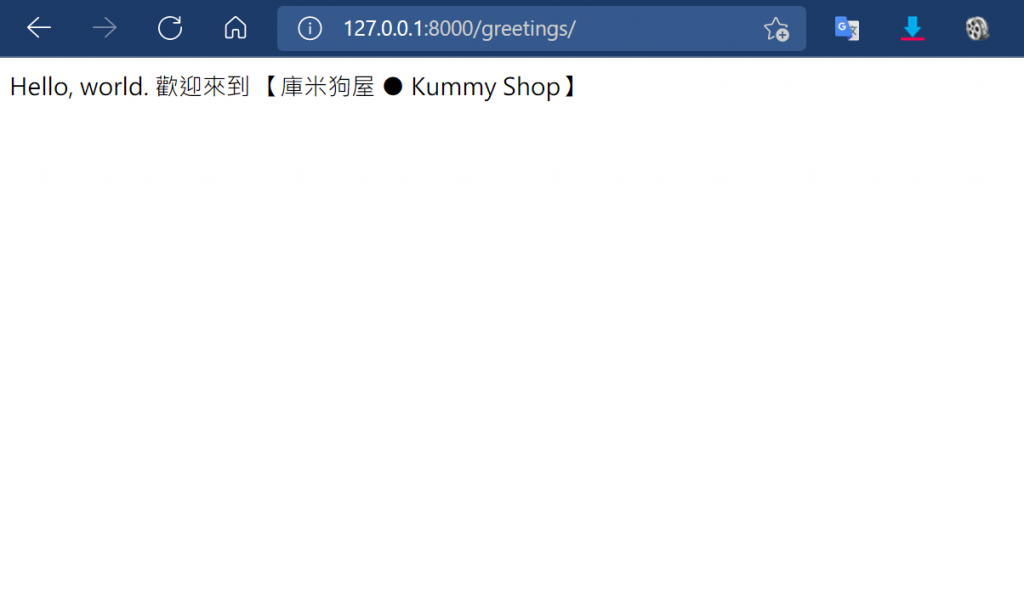
Task: Open the blue download arrow extension
Action: click(x=912, y=29)
